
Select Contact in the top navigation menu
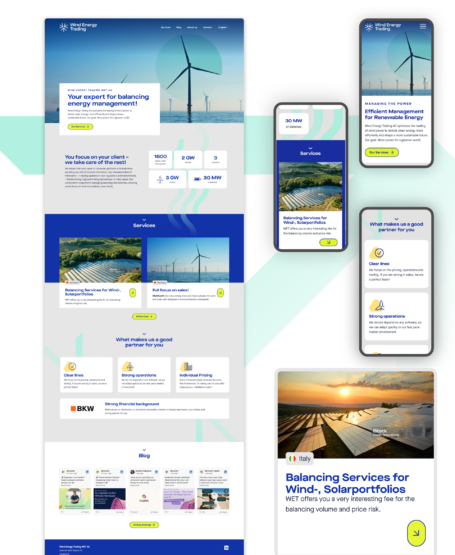[x=207, y=27]
